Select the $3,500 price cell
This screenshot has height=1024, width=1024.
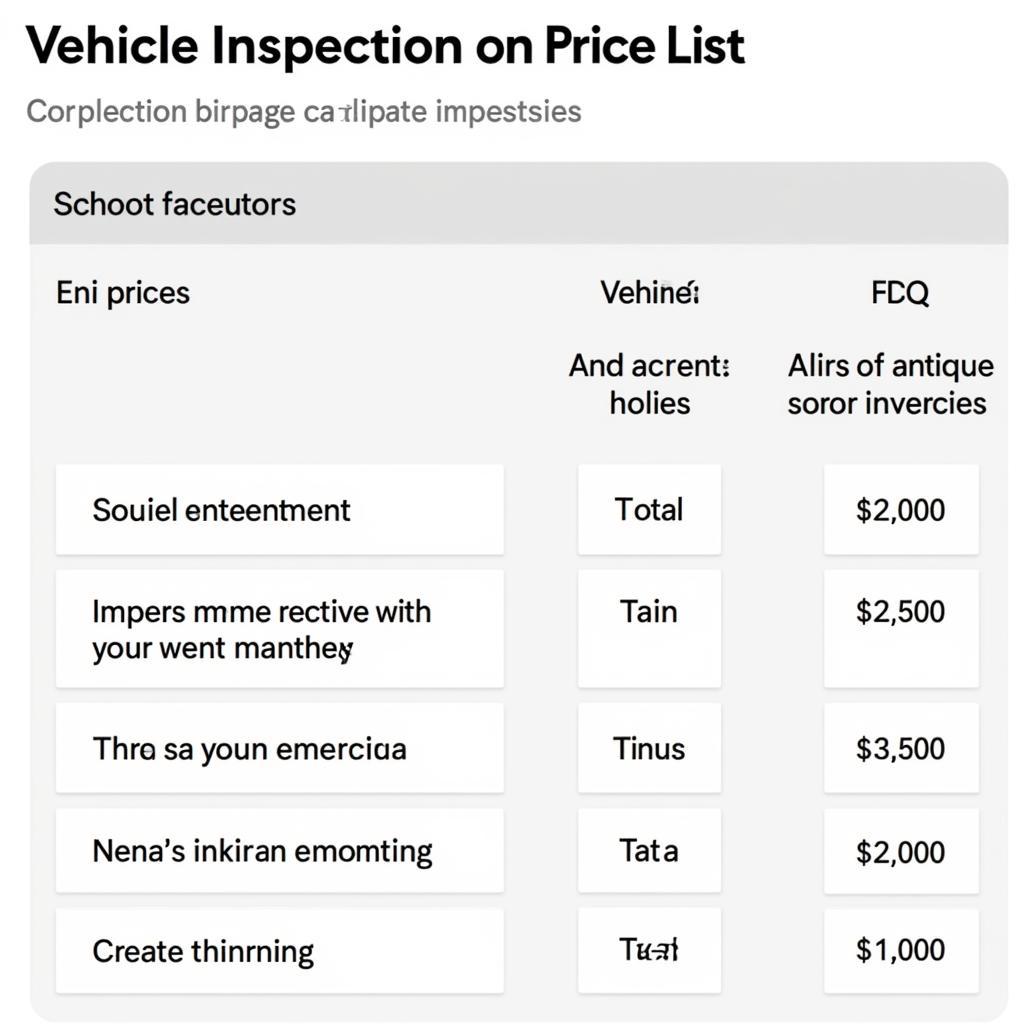901,749
